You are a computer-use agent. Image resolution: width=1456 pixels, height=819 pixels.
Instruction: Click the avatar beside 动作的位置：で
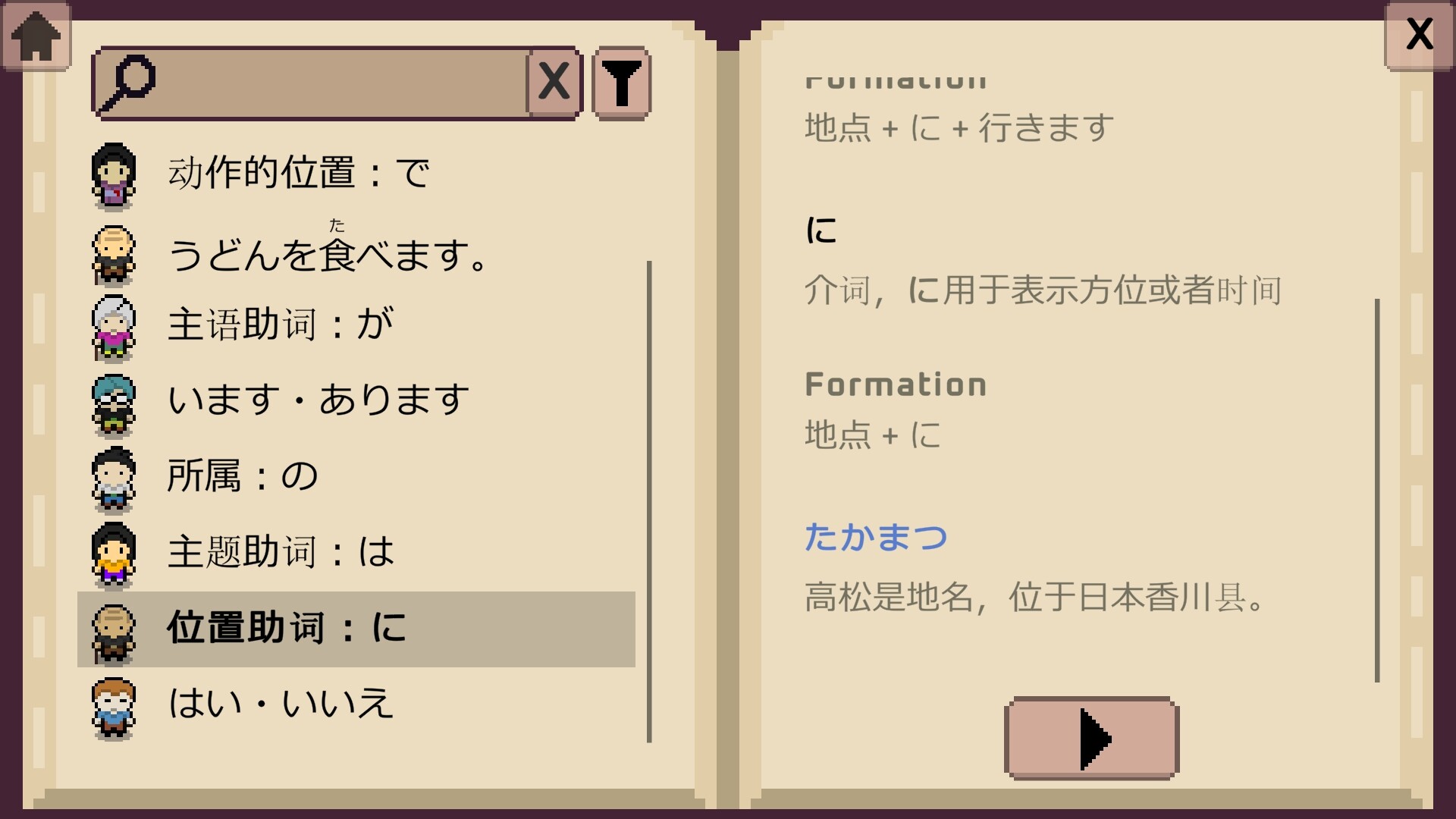point(115,173)
